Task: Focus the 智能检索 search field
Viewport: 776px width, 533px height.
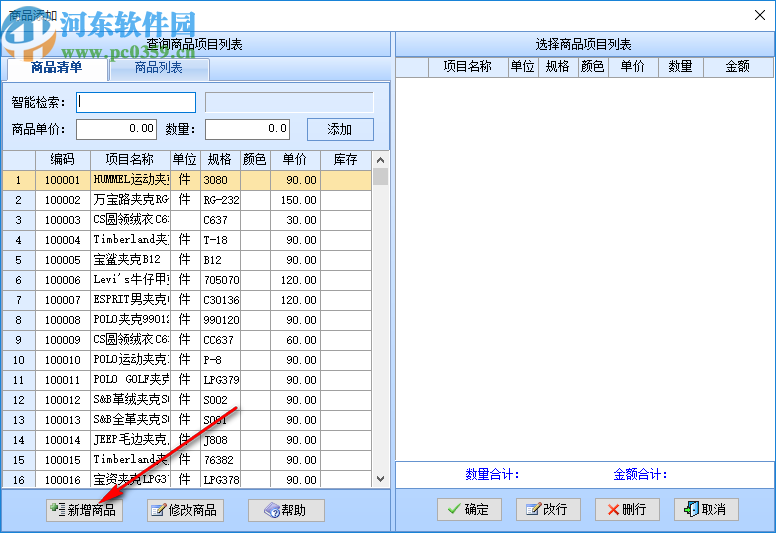Action: pyautogui.click(x=136, y=102)
